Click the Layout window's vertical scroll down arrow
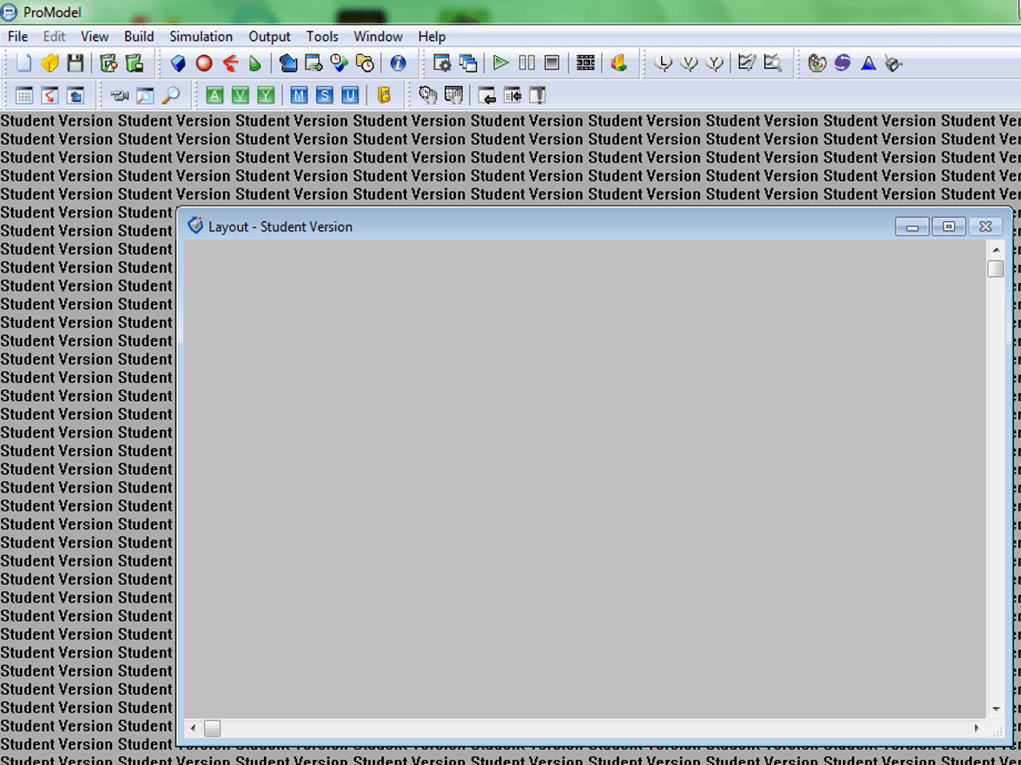The width and height of the screenshot is (1021, 765). (996, 709)
